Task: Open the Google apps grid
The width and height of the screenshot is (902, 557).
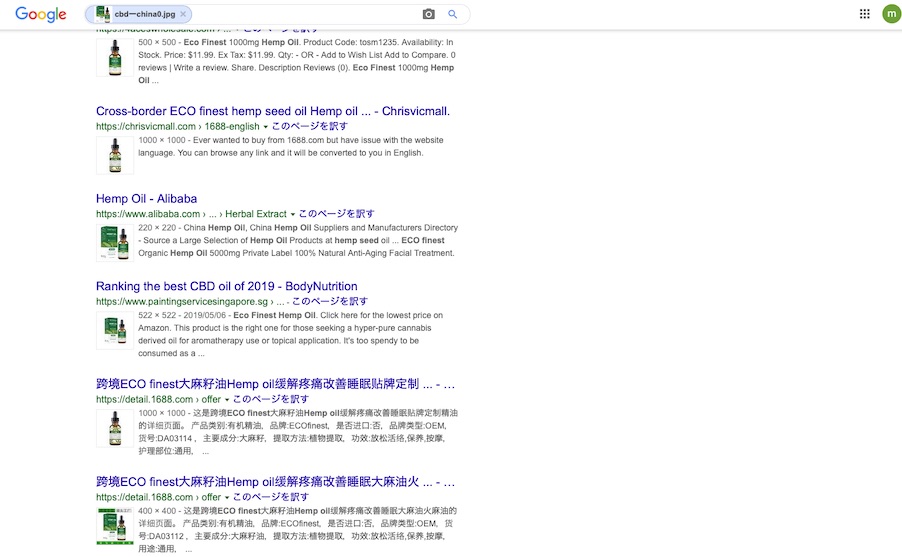Action: (x=864, y=14)
